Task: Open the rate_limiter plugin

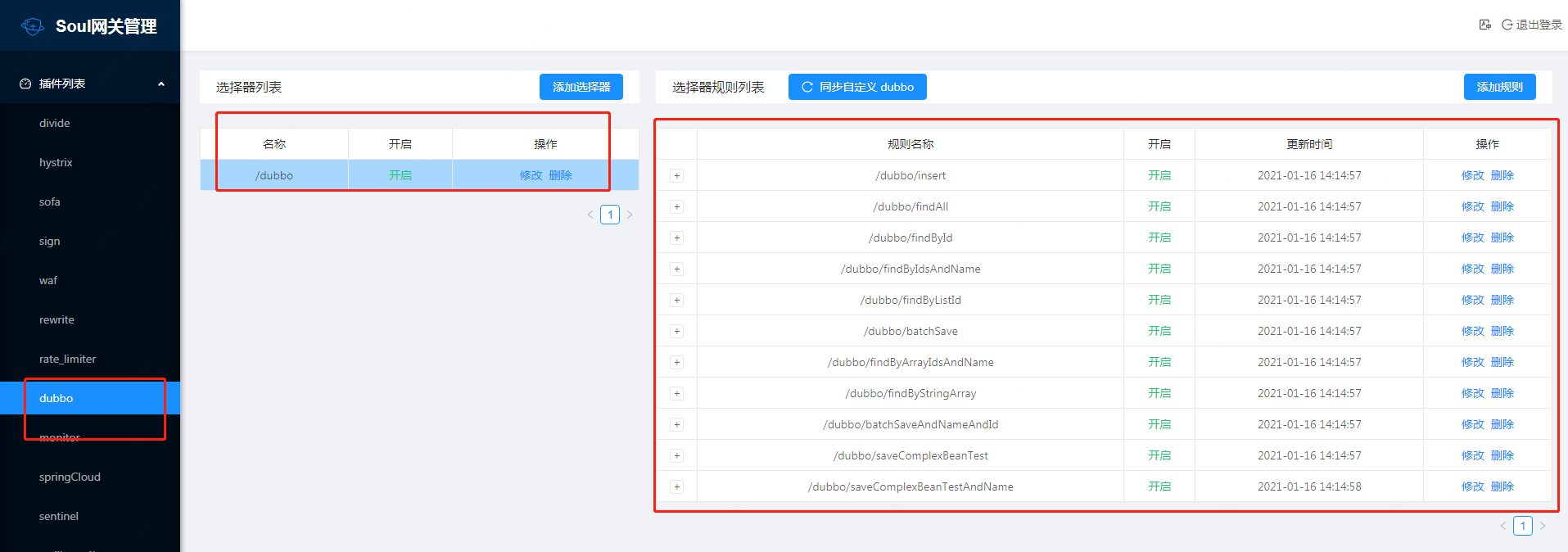Action: [90, 359]
